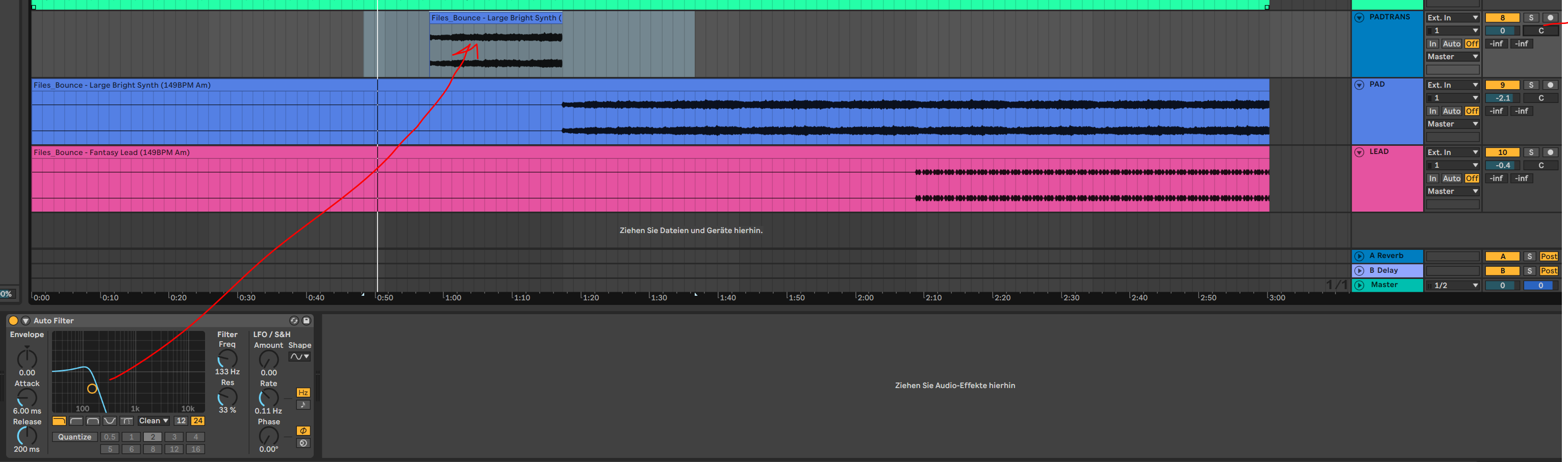Viewport: 1568px width, 462px height.
Task: Select the 12 dB filter slope
Action: [x=181, y=421]
